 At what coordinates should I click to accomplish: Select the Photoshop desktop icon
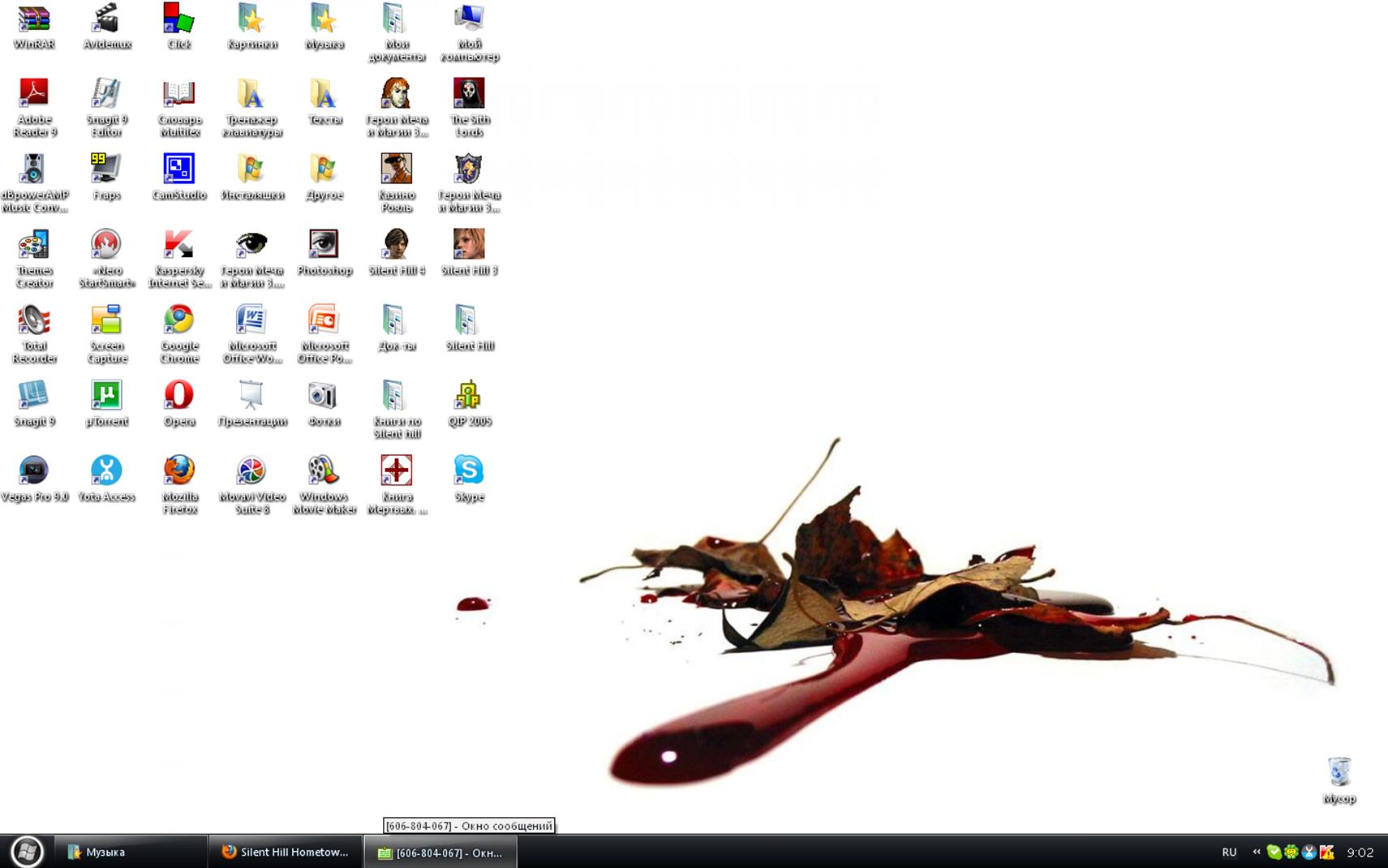click(324, 245)
